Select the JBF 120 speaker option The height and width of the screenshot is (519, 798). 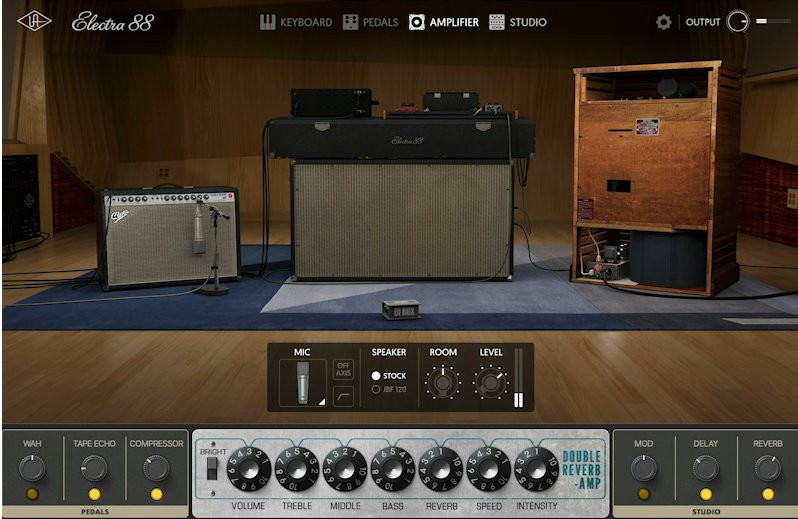point(389,389)
